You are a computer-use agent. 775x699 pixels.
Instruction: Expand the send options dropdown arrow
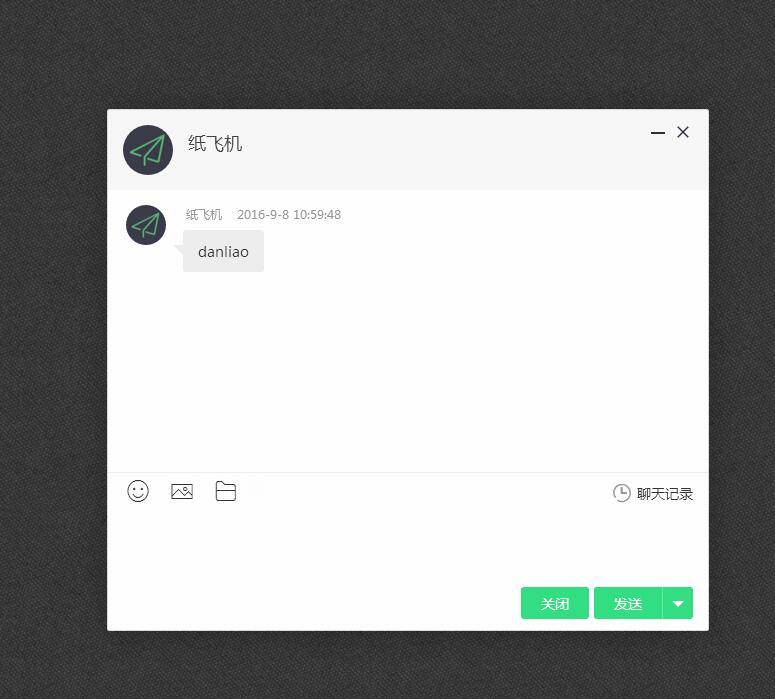[678, 603]
